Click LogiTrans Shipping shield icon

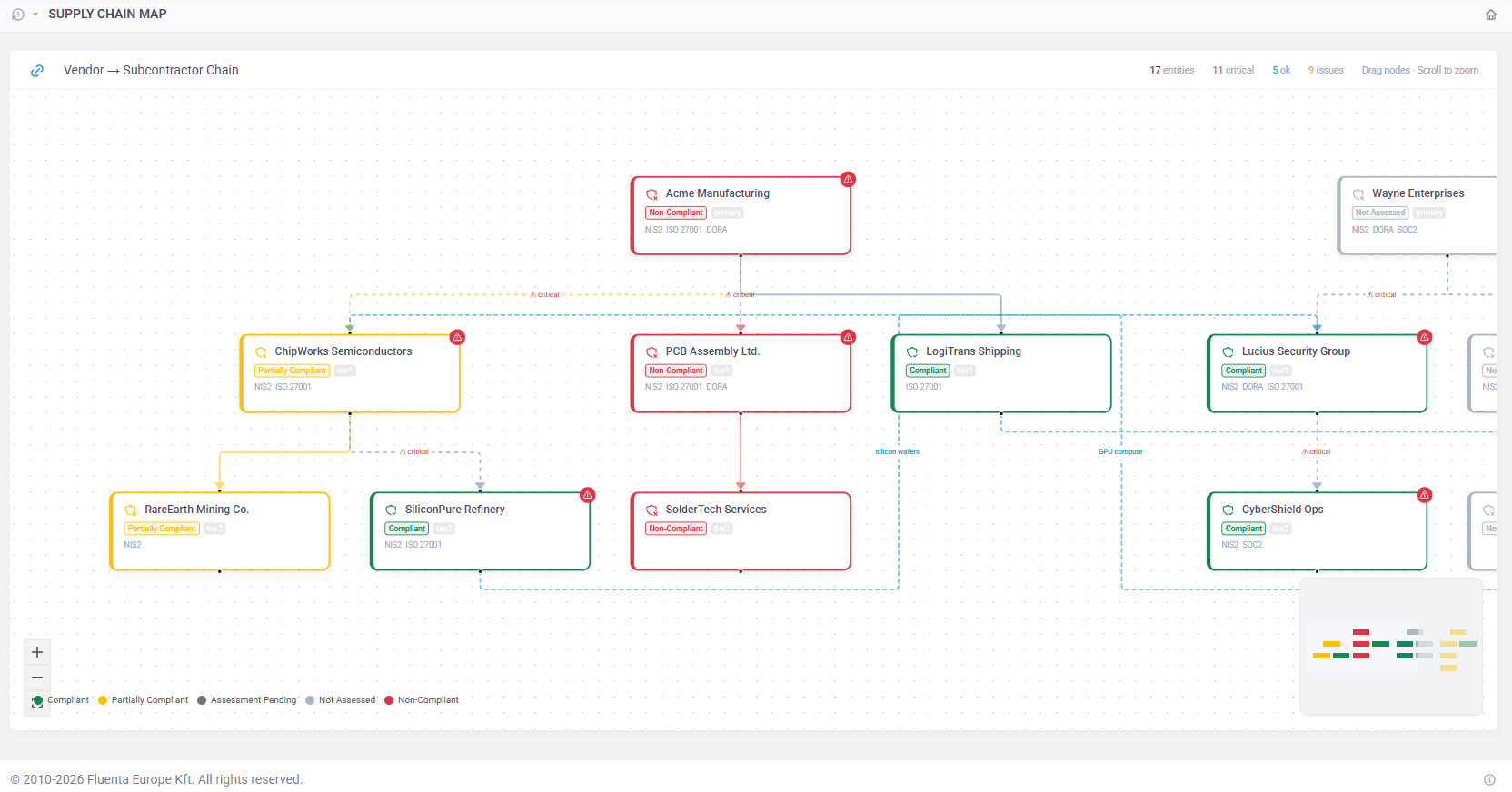[x=912, y=352]
